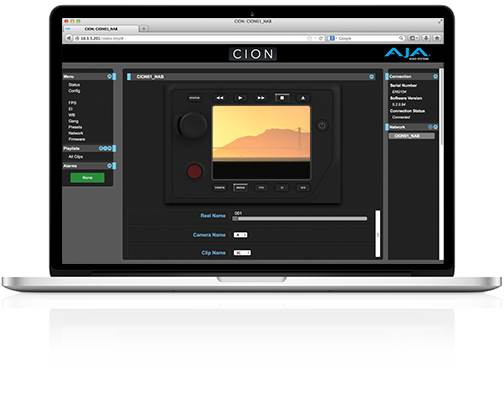Image resolution: width=504 pixels, height=396 pixels.
Task: Open the Clip Name dropdown
Action: pos(242,253)
